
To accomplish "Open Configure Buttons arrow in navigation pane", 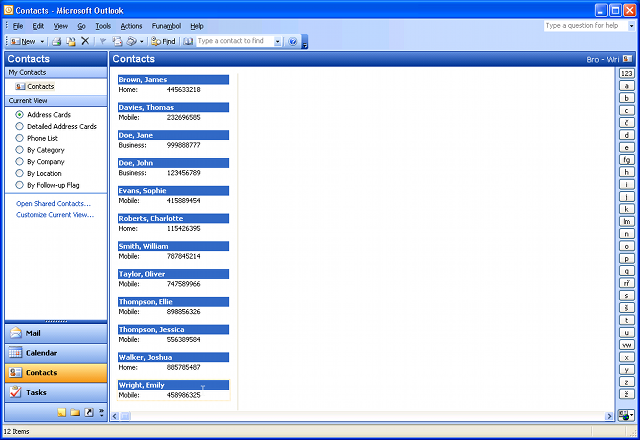I will (101, 413).
